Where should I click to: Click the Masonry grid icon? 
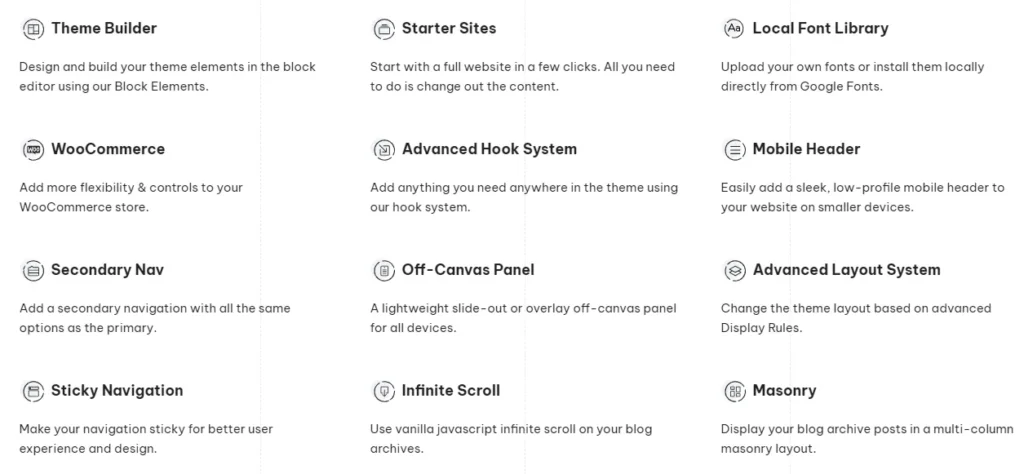tap(735, 391)
